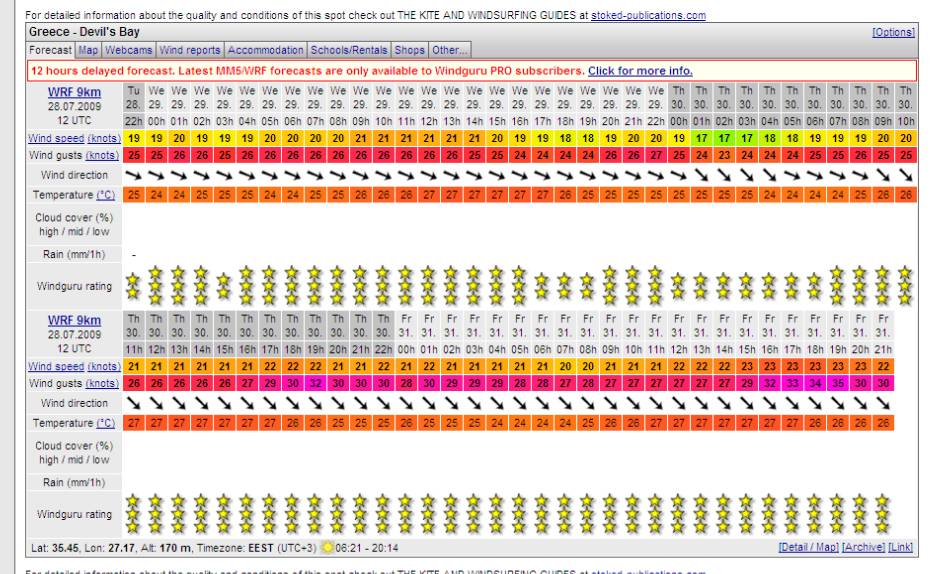The height and width of the screenshot is (574, 939).
Task: Open the Options link at top right
Action: coord(893,32)
